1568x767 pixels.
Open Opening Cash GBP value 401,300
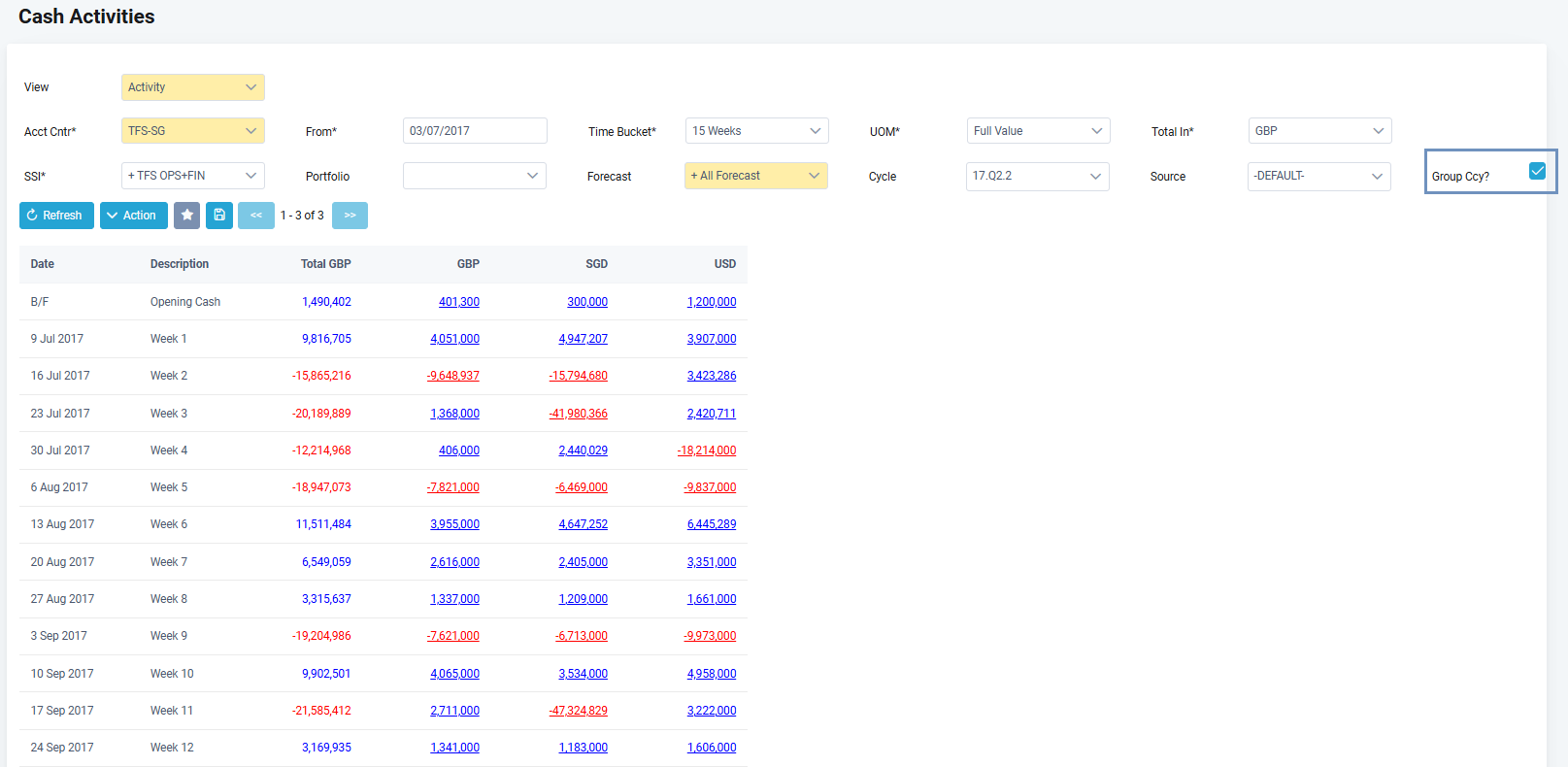point(458,302)
